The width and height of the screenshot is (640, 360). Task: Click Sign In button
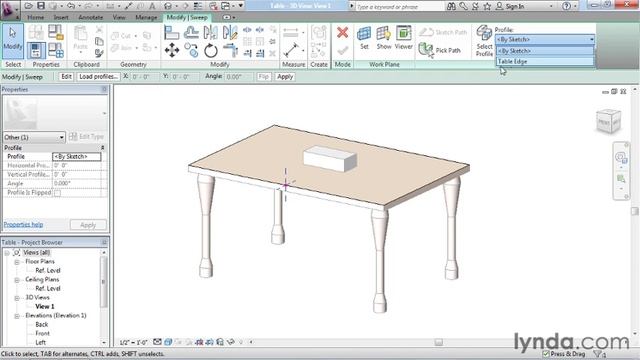coord(510,6)
